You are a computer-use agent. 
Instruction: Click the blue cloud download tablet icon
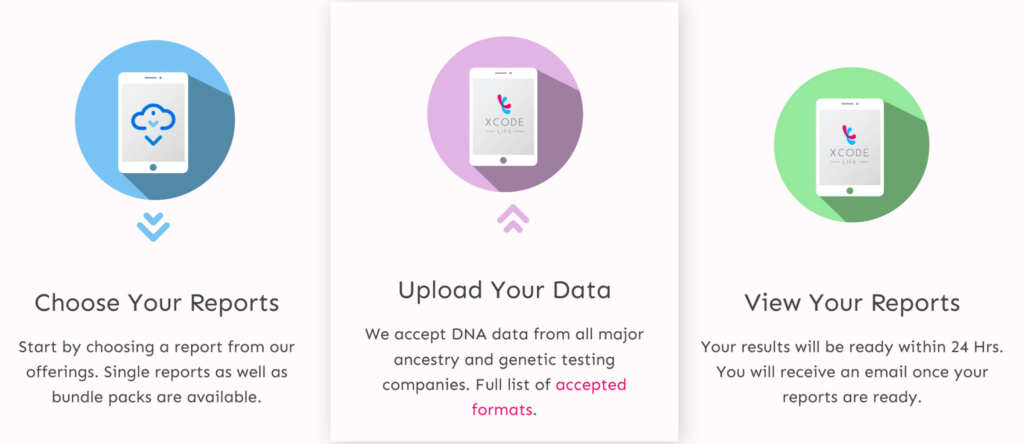pos(155,119)
